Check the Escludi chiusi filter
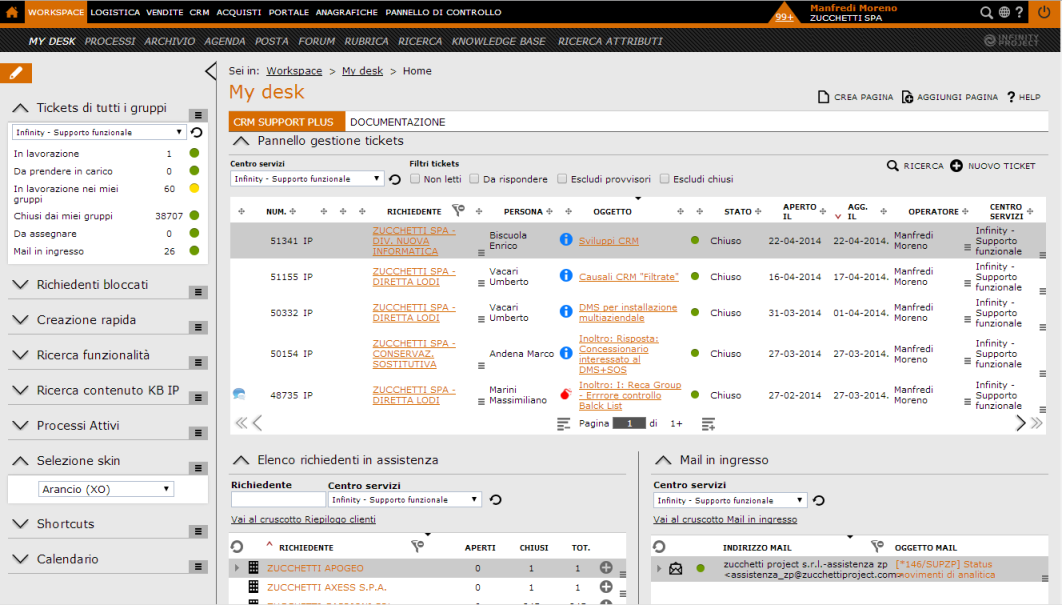1062x605 pixels. point(664,178)
